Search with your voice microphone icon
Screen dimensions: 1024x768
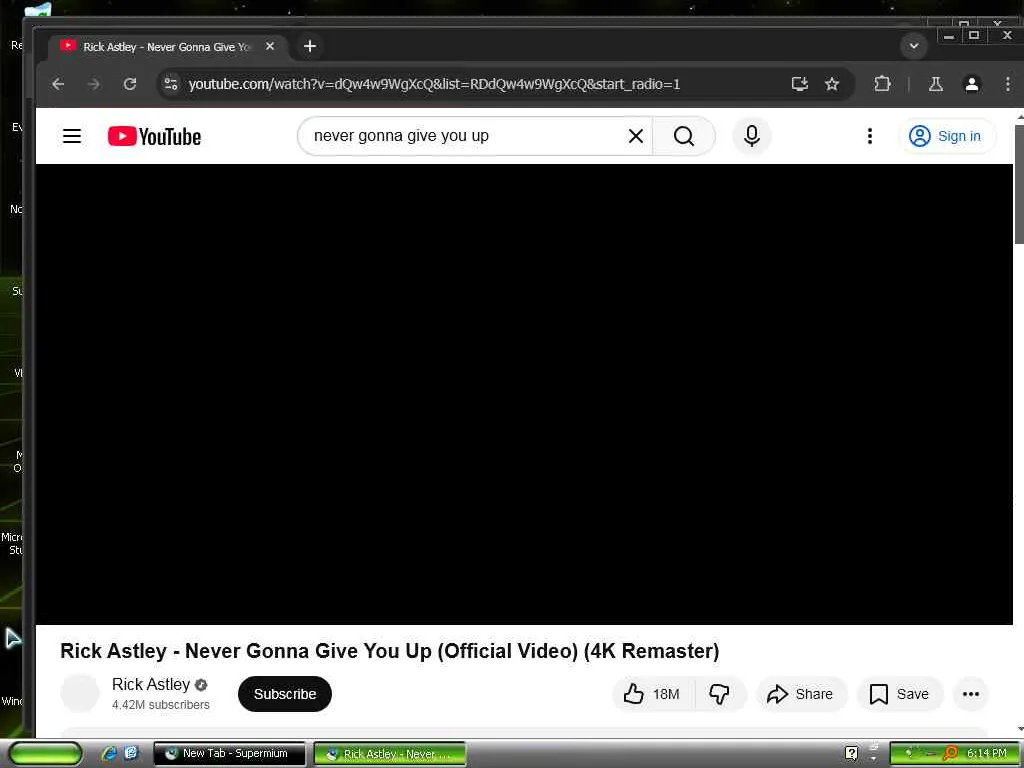[752, 136]
